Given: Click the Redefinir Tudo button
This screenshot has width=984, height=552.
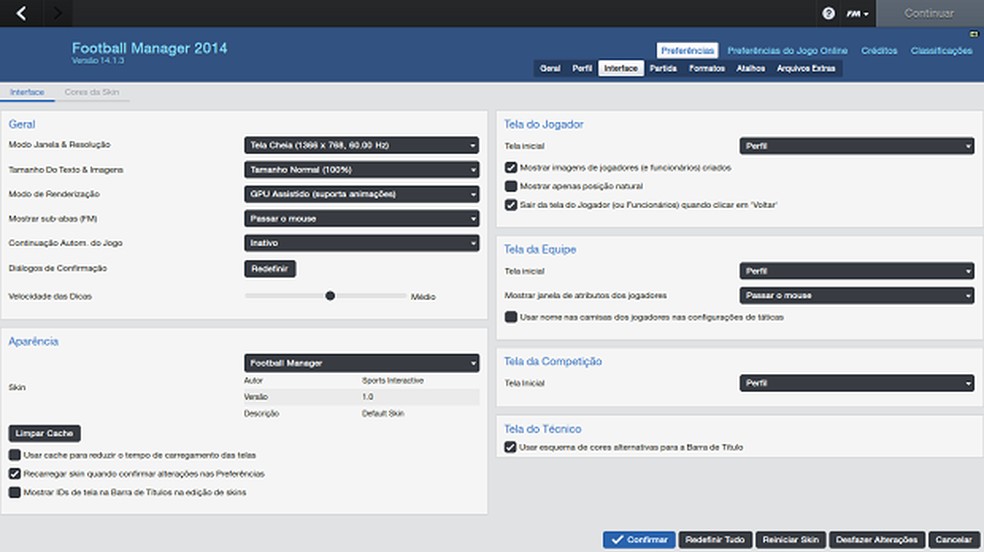Looking at the screenshot, I should (x=715, y=539).
